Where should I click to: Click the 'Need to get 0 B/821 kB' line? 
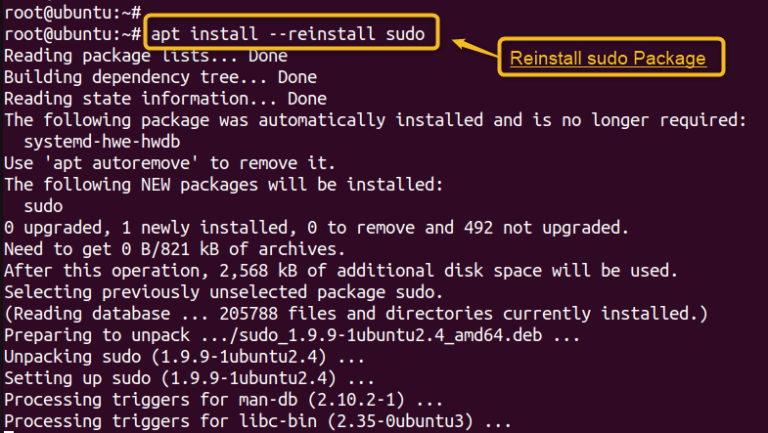pyautogui.click(x=174, y=249)
